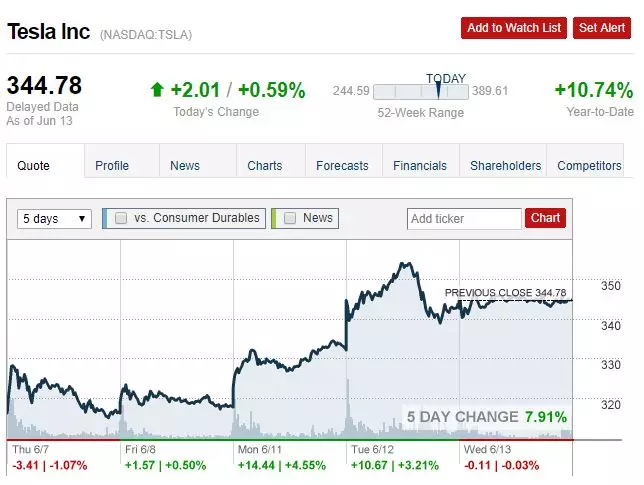This screenshot has width=644, height=485.
Task: Enable the vs. Consumer Durables checkbox
Action: coord(121,218)
